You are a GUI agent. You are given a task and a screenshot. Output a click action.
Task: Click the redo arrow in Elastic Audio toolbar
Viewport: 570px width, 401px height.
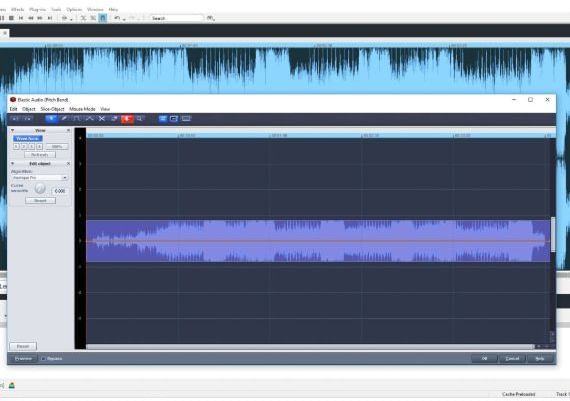click(x=28, y=119)
